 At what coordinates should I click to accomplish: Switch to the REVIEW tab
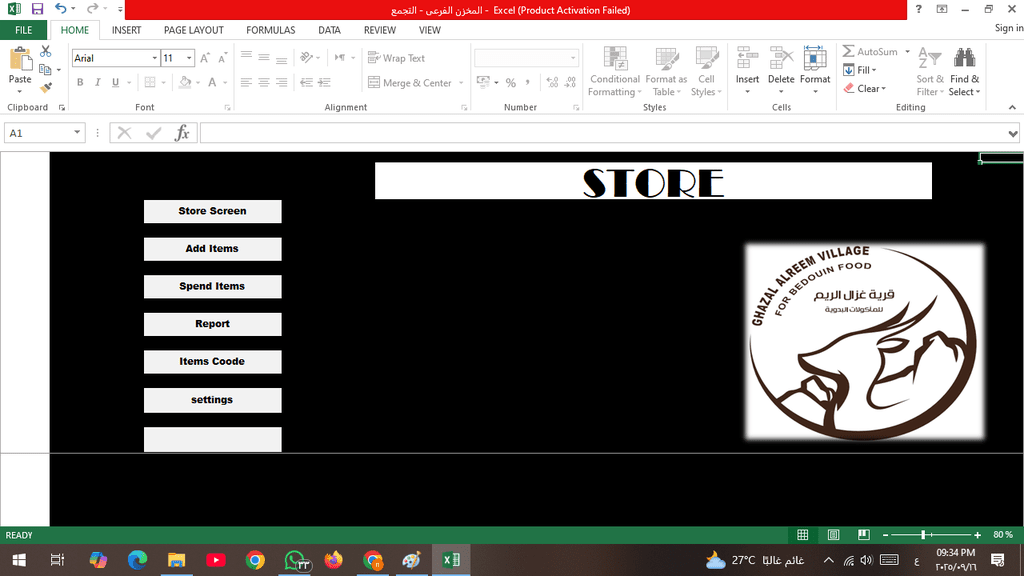pos(379,30)
